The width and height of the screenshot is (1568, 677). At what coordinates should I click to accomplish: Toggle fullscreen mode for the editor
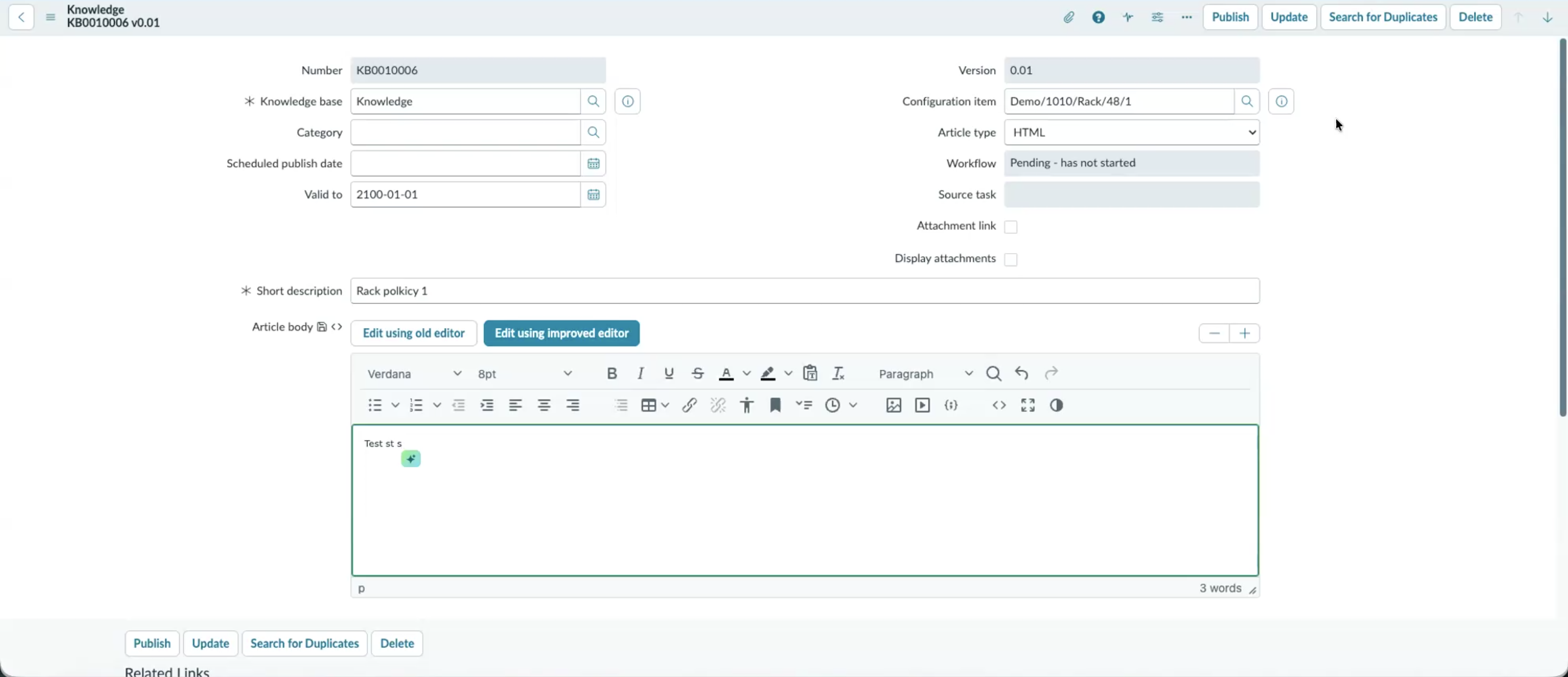1028,405
